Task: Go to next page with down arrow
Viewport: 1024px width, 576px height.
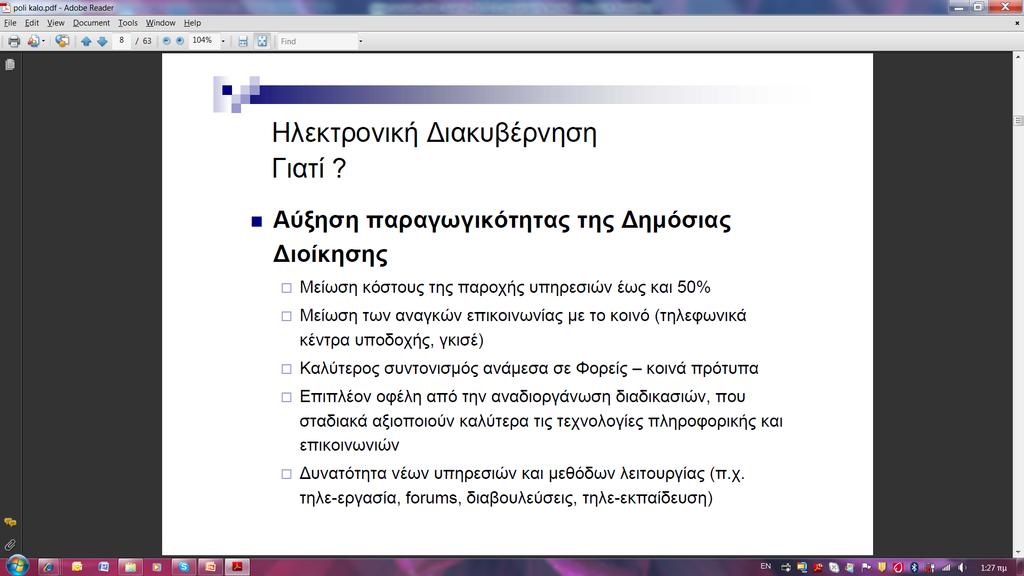Action: [103, 41]
